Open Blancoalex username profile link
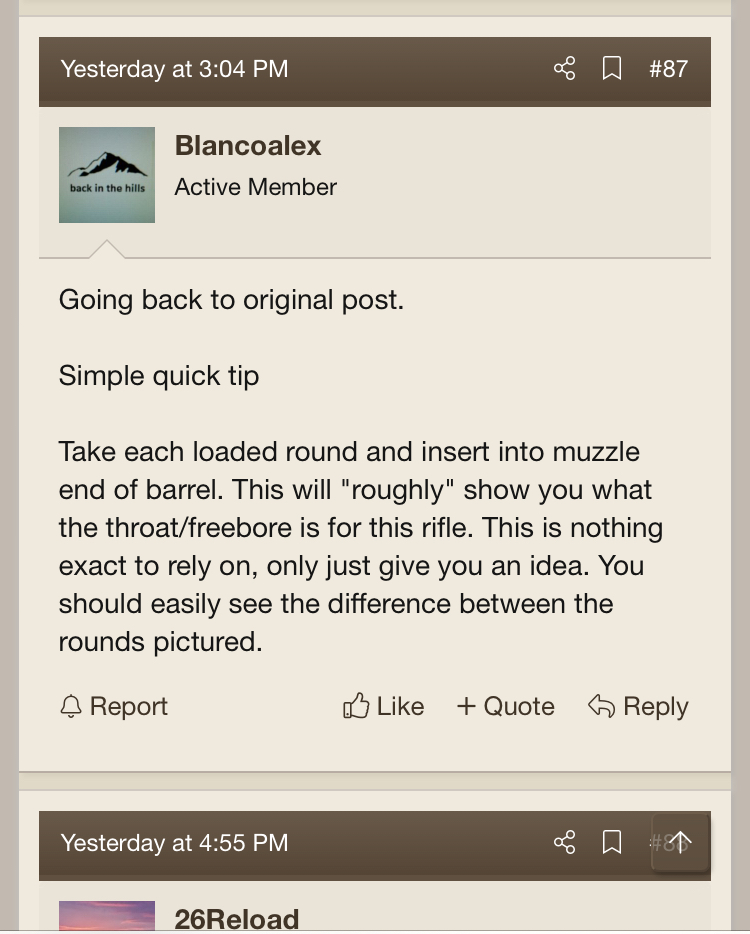This screenshot has width=750, height=934. [x=248, y=146]
